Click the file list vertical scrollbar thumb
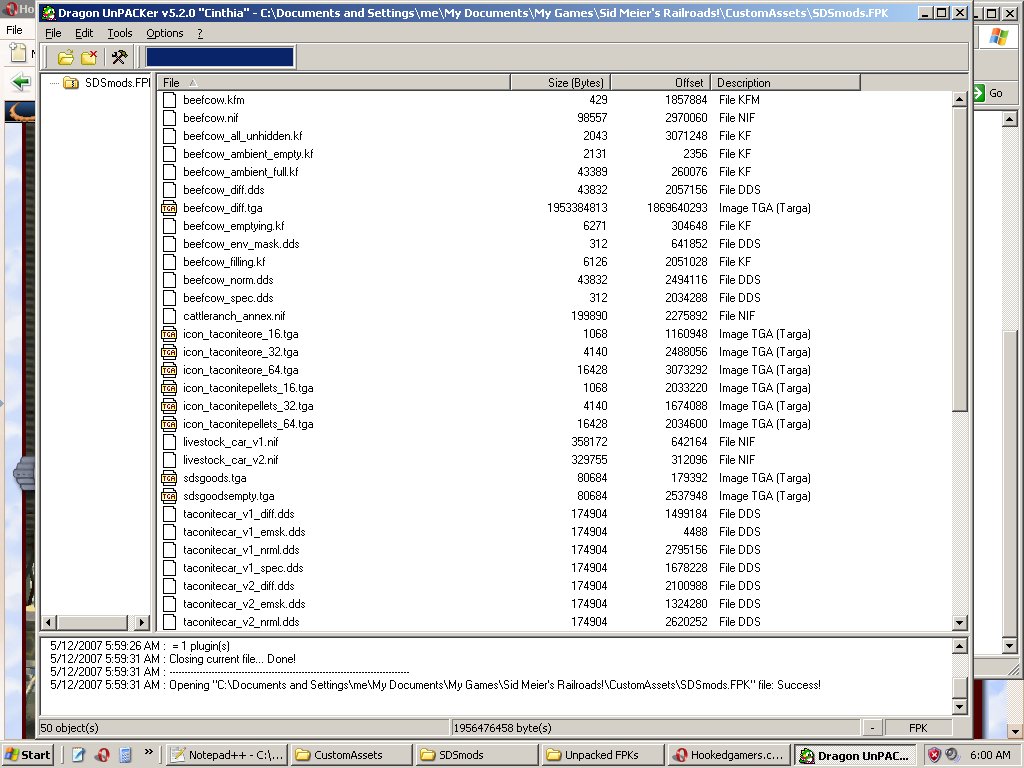 coord(959,259)
